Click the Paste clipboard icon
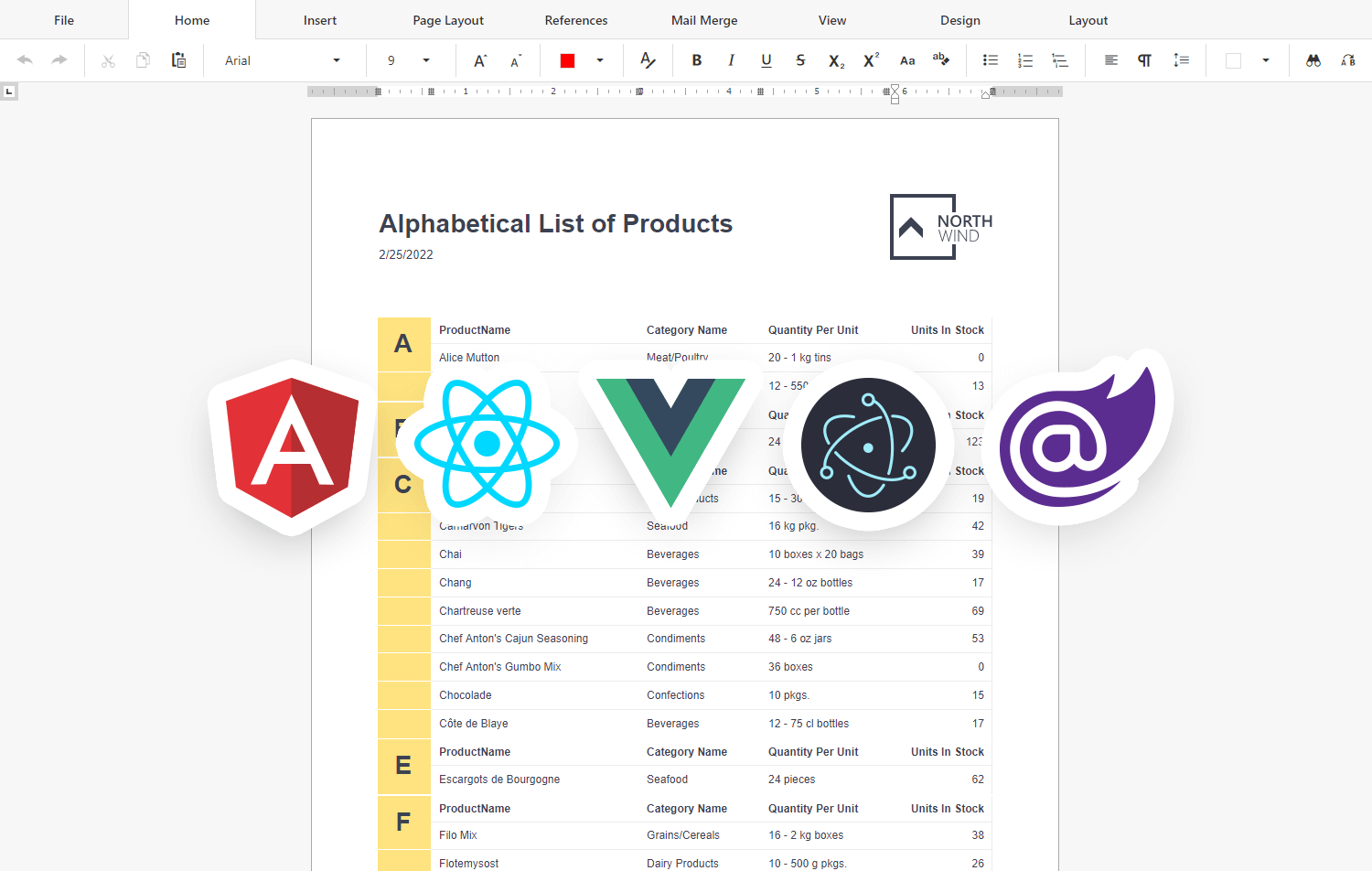This screenshot has width=1372, height=871. 178,60
